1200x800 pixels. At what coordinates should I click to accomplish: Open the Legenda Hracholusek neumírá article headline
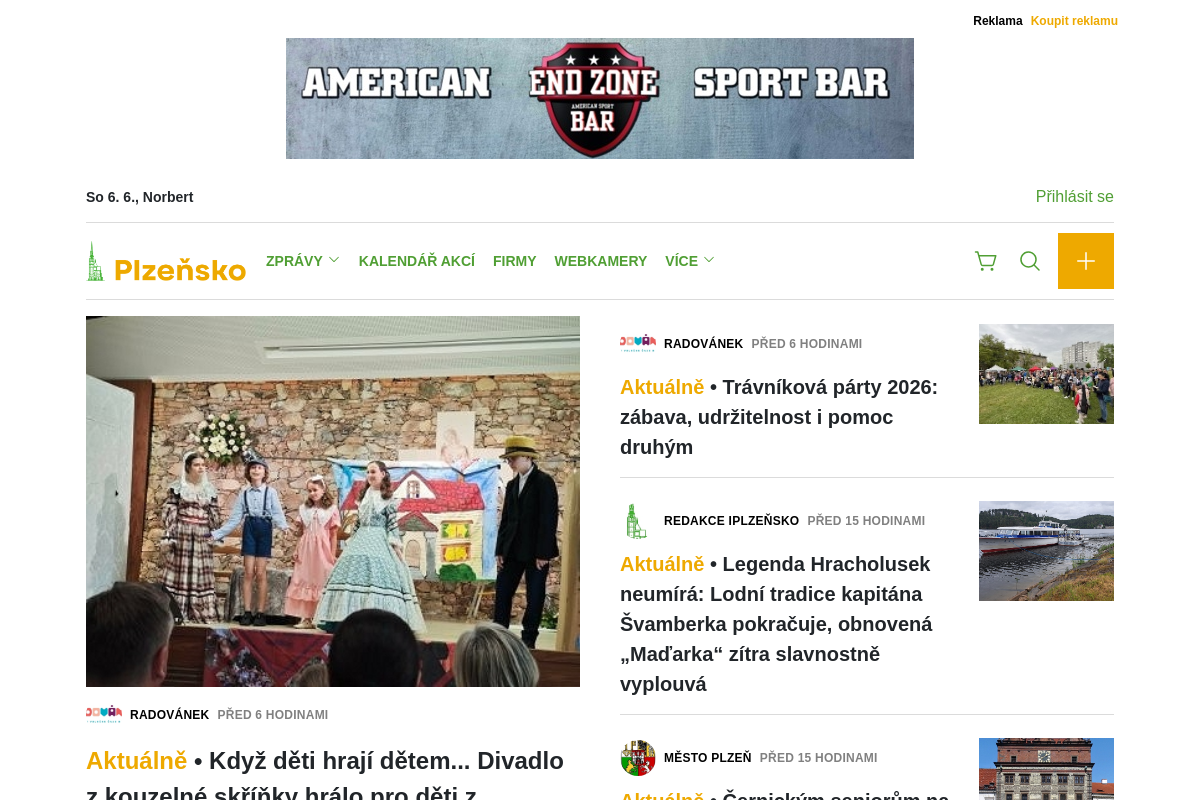tap(776, 624)
